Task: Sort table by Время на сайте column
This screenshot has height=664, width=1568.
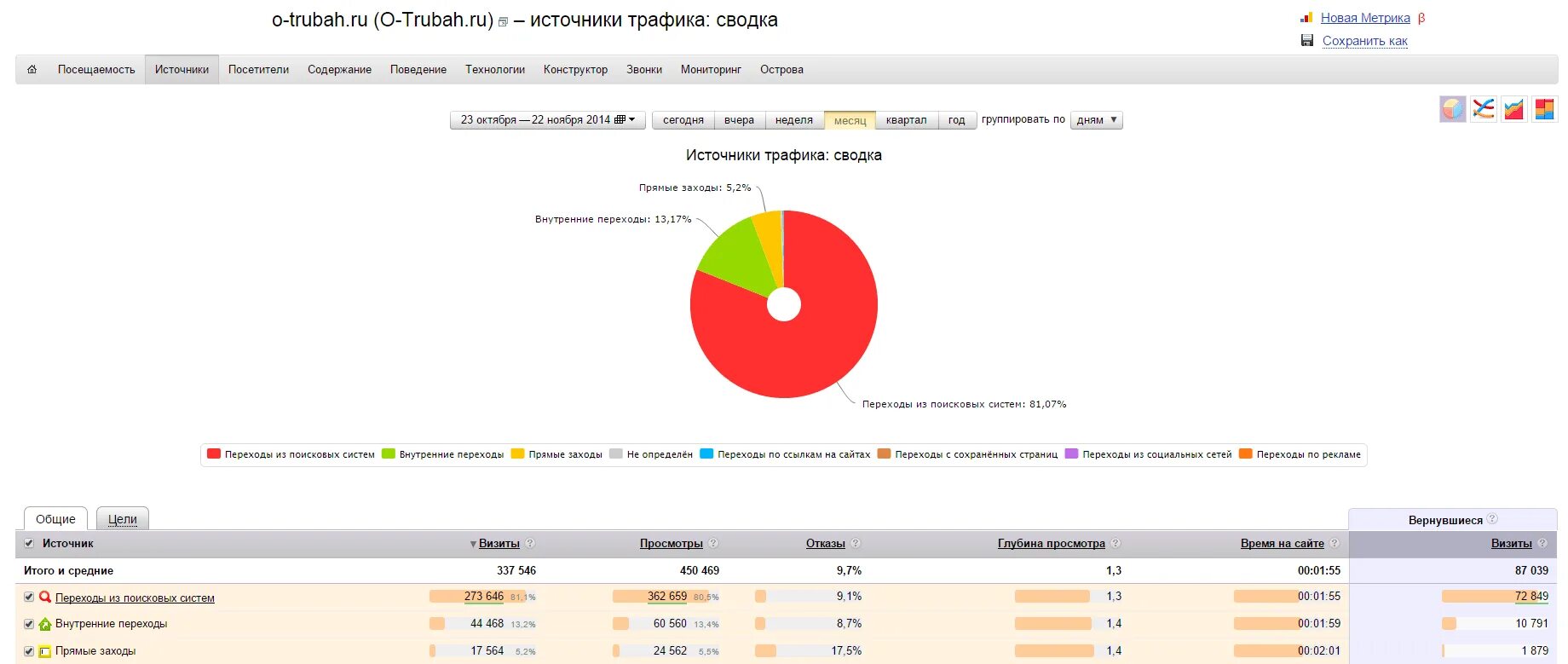Action: point(1283,544)
